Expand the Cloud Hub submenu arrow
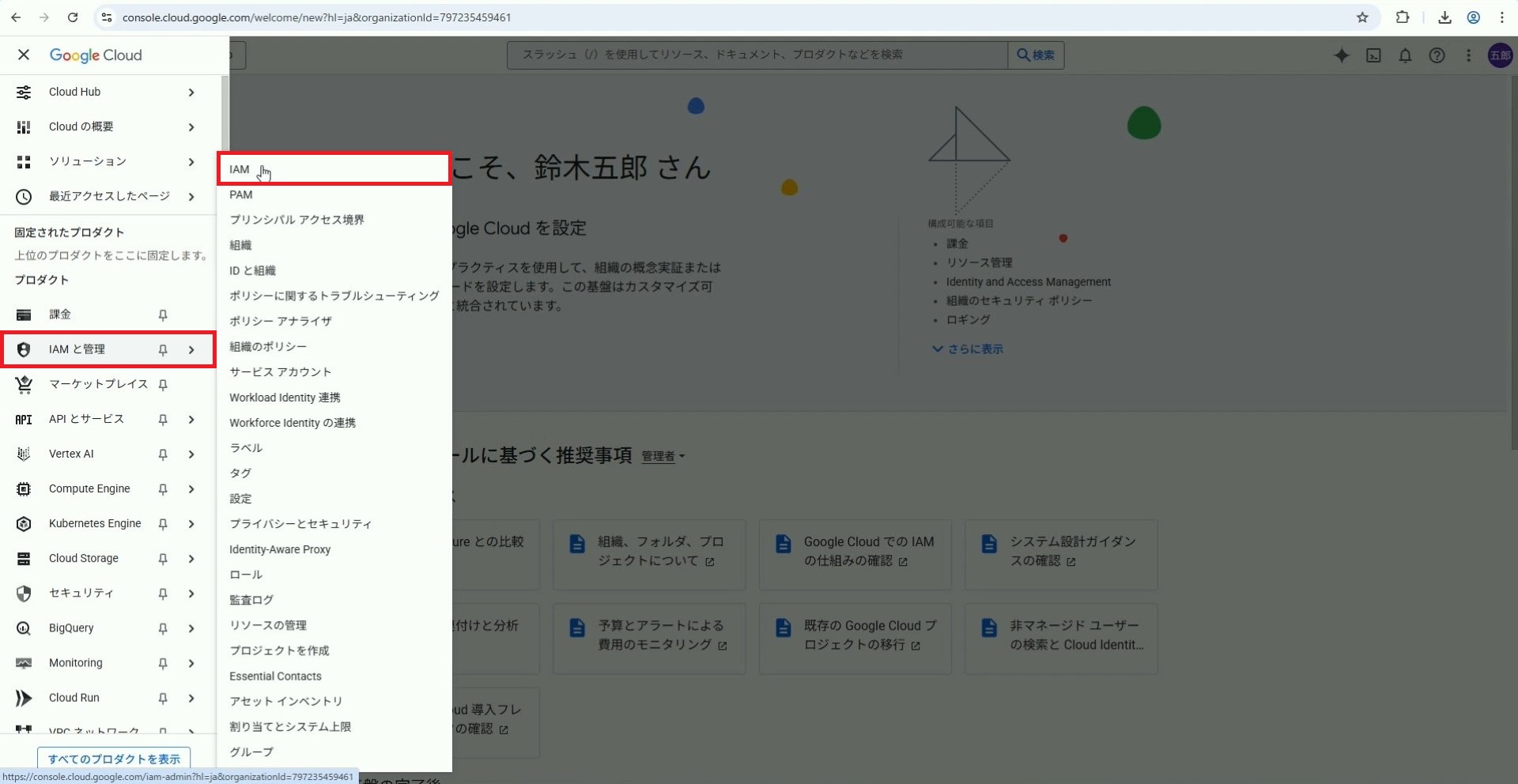Image resolution: width=1518 pixels, height=784 pixels. point(191,92)
